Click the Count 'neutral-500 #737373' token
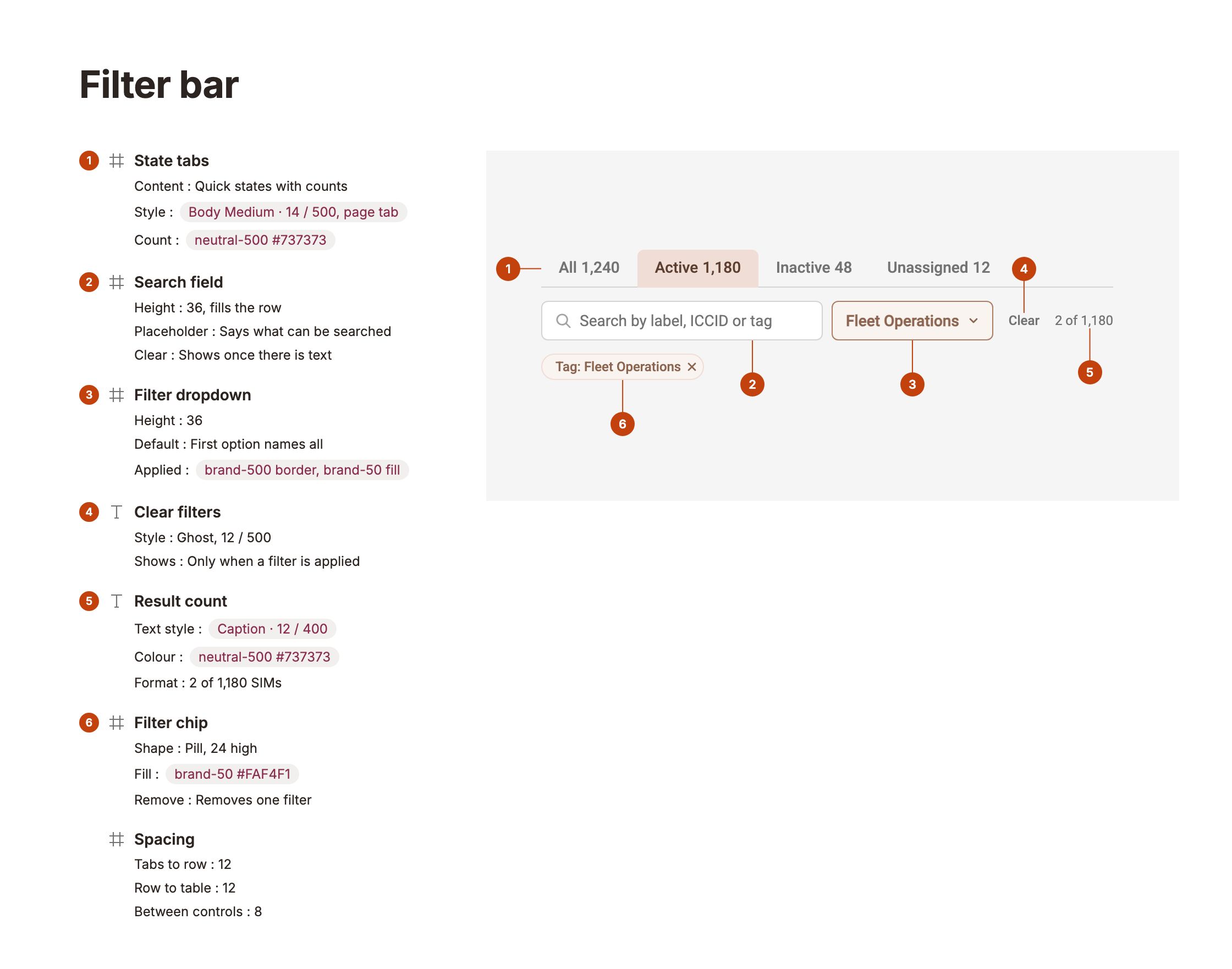Screen dimensions: 1232x969 click(x=260, y=240)
